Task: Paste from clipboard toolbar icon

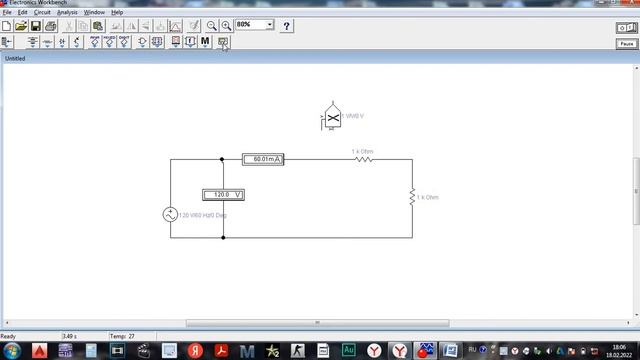Action: 98,26
